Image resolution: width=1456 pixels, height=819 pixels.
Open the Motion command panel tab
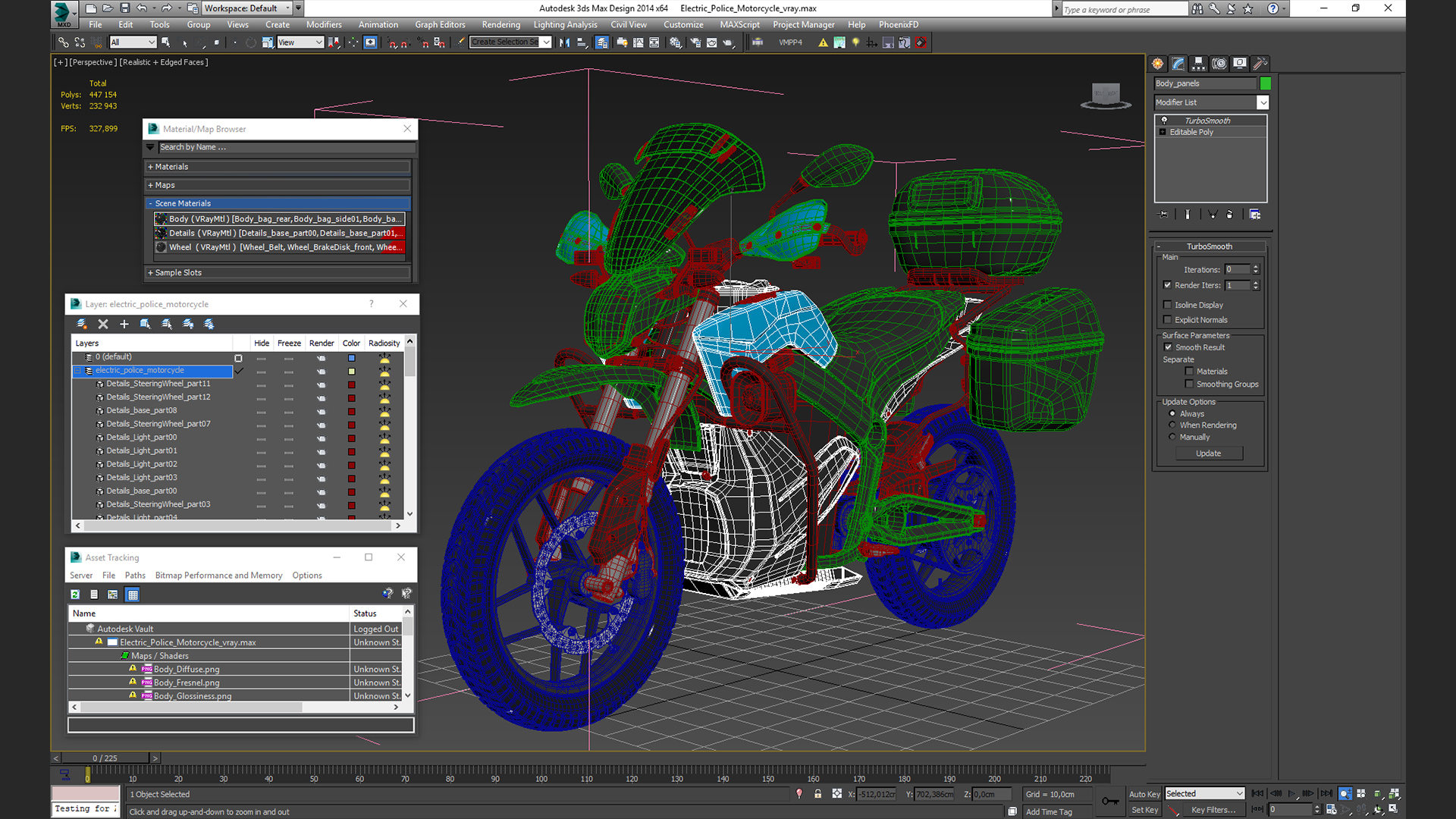(x=1219, y=64)
